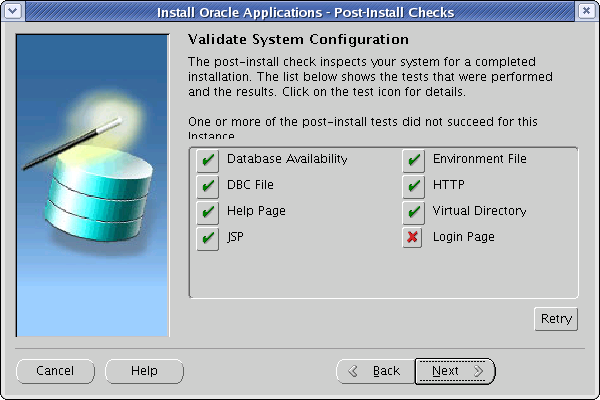Viewport: 600px width, 400px height.
Task: Open failed Login Page red X icon
Action: 412,237
